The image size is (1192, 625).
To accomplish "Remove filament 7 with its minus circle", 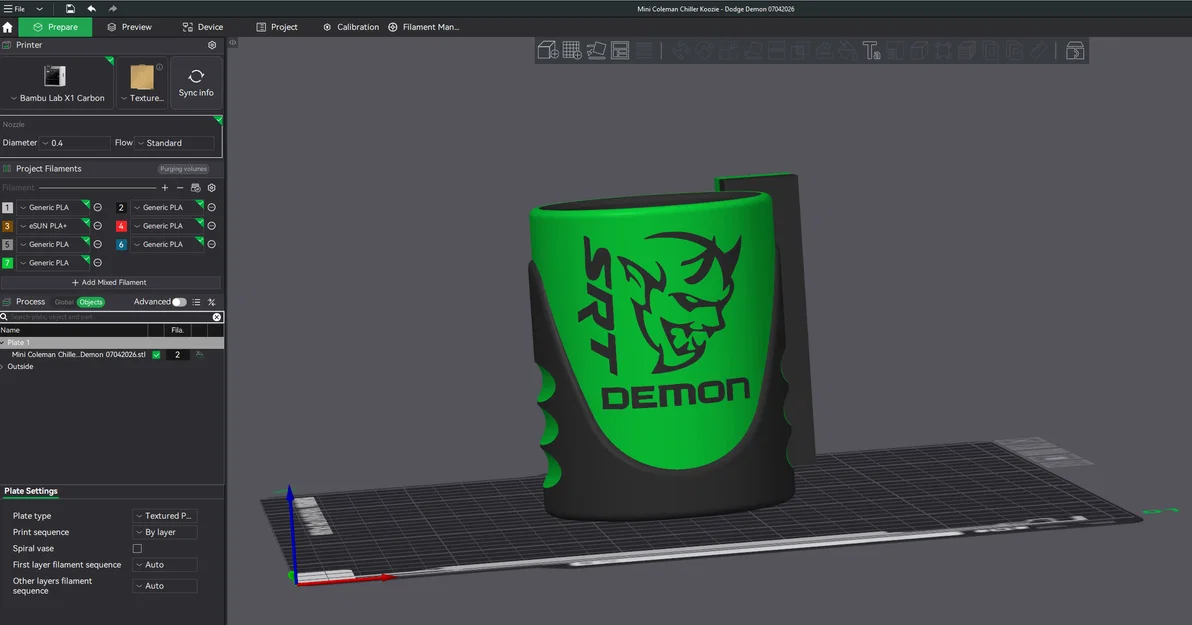I will pyautogui.click(x=97, y=263).
